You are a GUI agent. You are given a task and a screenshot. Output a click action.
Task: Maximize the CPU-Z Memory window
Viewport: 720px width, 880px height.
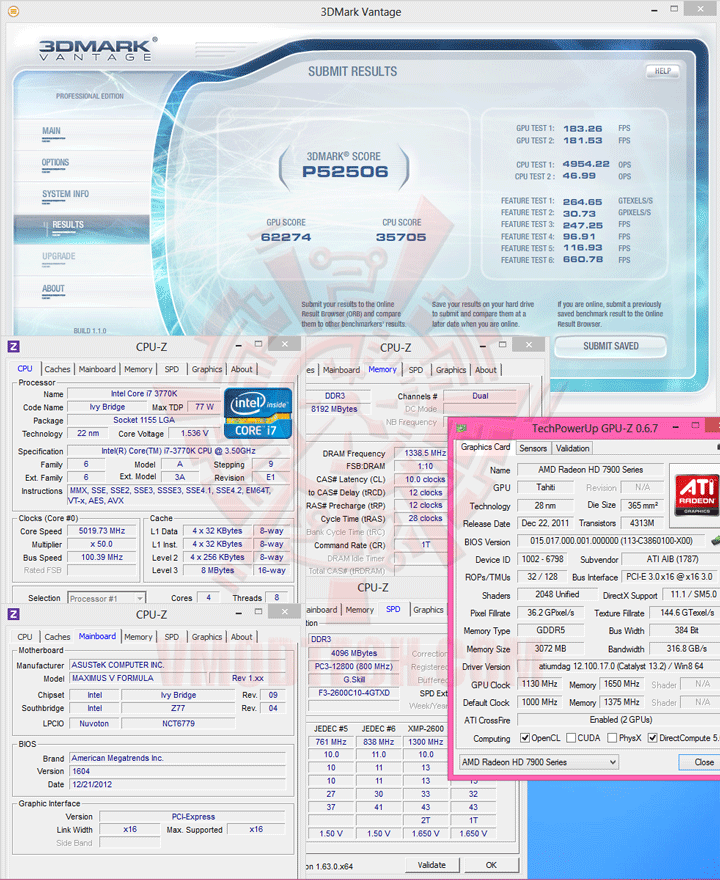click(x=502, y=344)
